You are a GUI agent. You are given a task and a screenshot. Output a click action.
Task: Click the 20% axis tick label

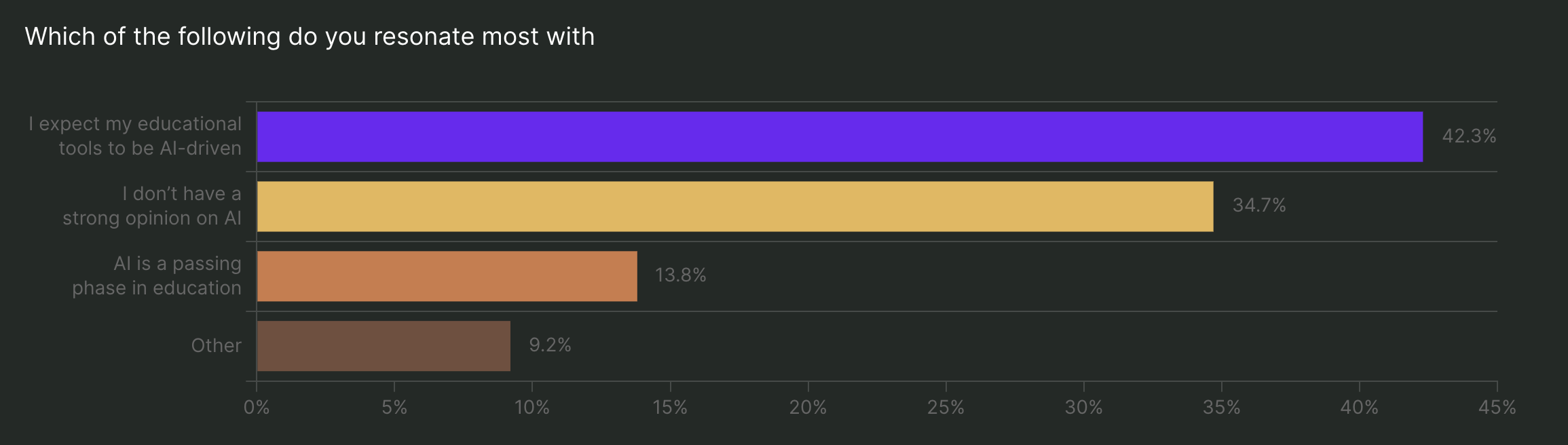tap(808, 408)
